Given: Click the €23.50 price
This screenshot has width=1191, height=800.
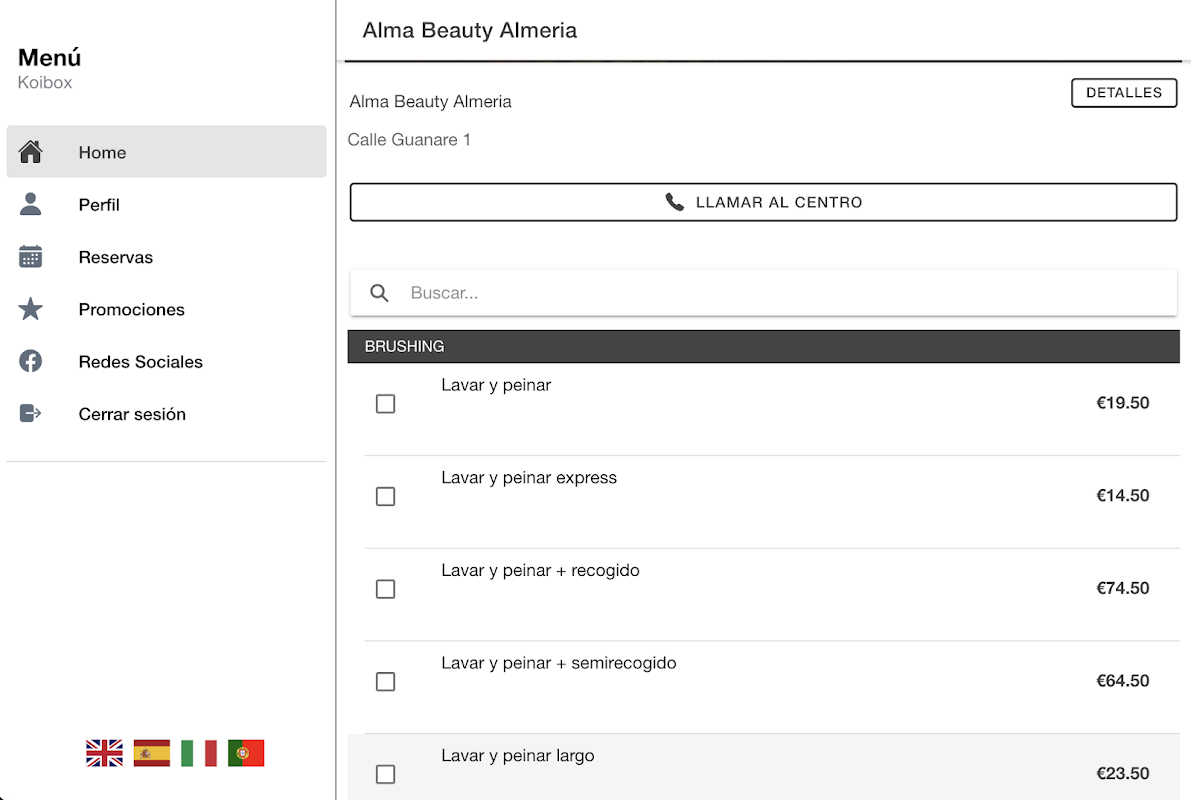Looking at the screenshot, I should [1123, 773].
